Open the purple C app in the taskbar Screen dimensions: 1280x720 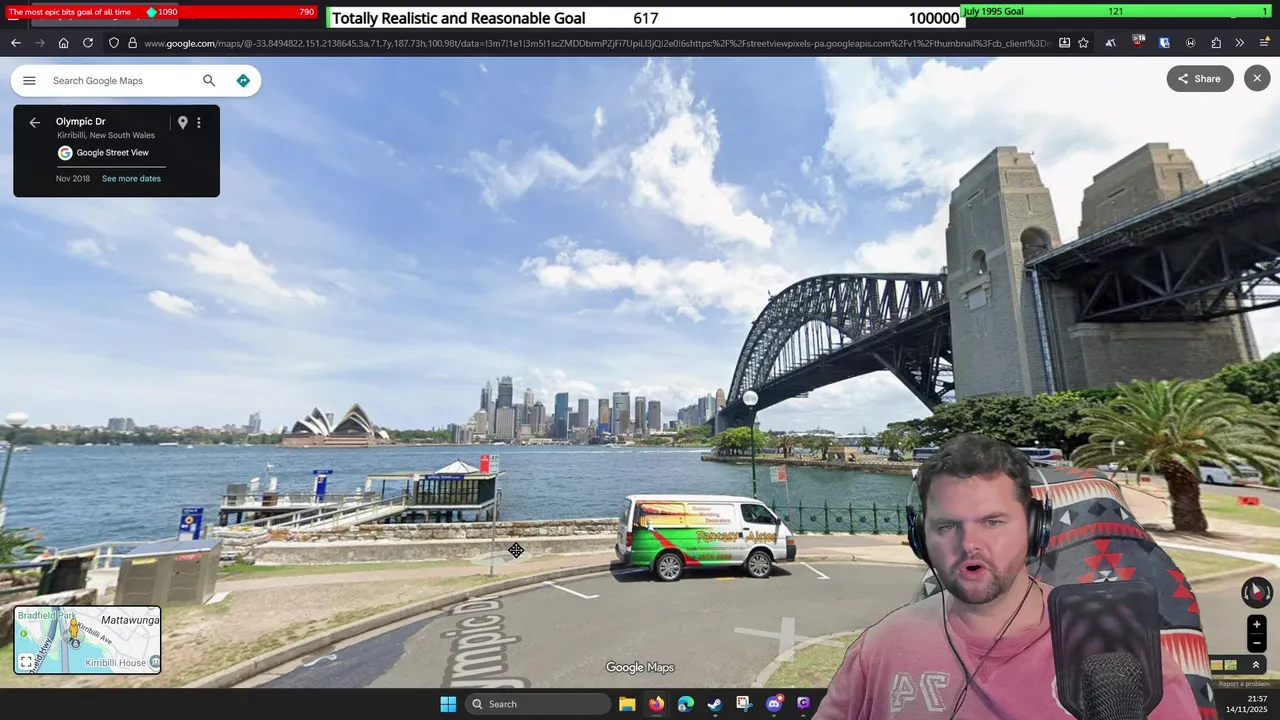(803, 704)
